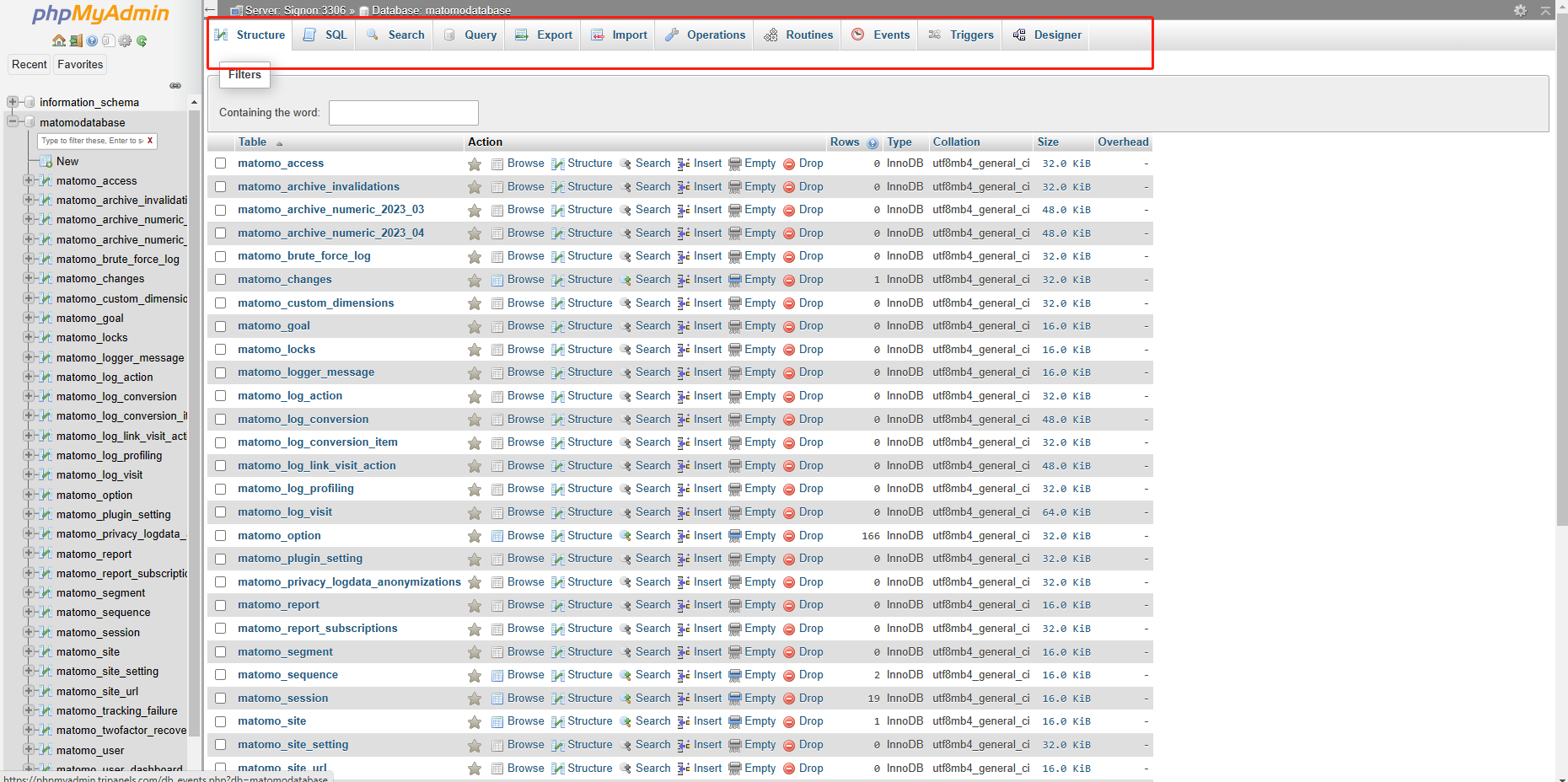Click the Rows column help icon

(873, 143)
